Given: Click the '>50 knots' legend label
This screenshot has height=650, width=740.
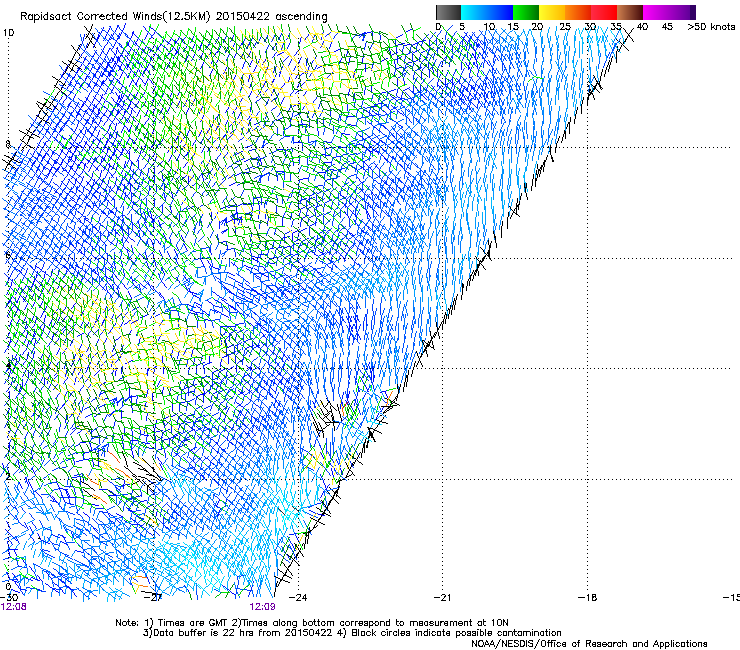Looking at the screenshot, I should click(x=711, y=27).
